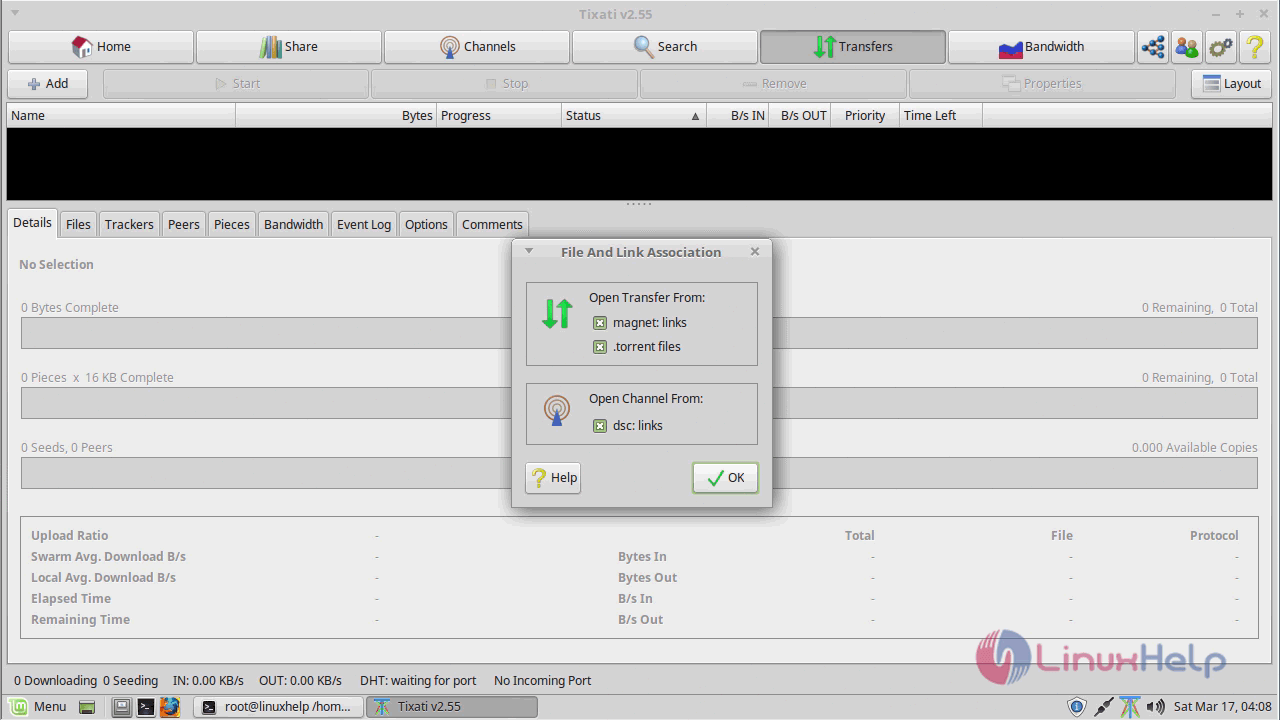1280x720 pixels.
Task: Open the DHT network nodes icon
Action: tap(1153, 47)
